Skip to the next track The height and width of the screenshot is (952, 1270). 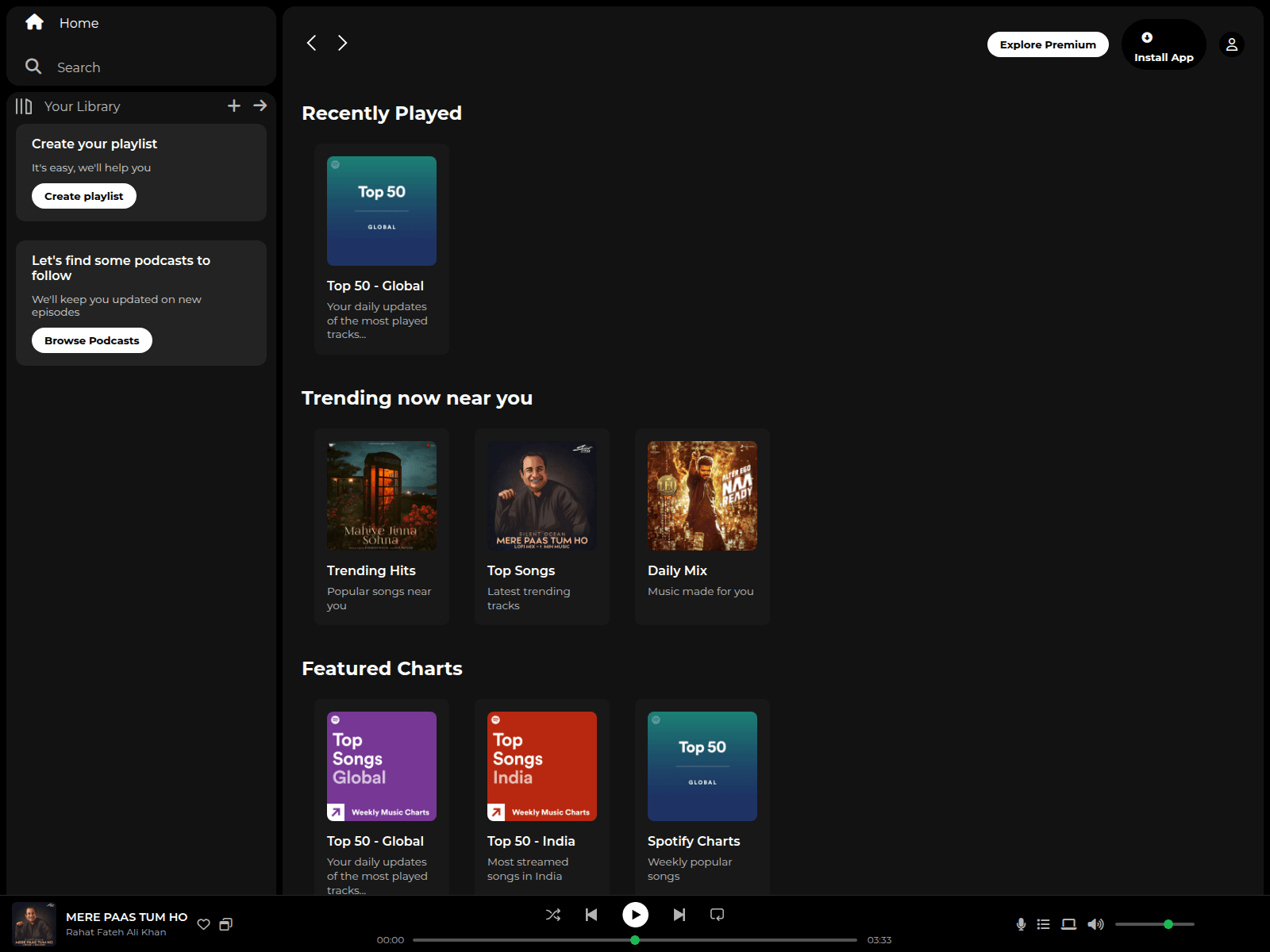pyautogui.click(x=679, y=915)
